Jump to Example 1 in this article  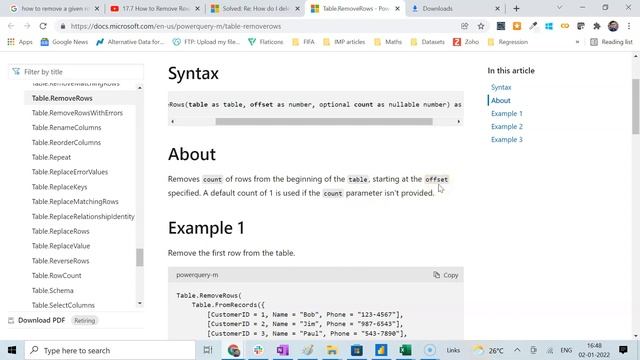[507, 113]
